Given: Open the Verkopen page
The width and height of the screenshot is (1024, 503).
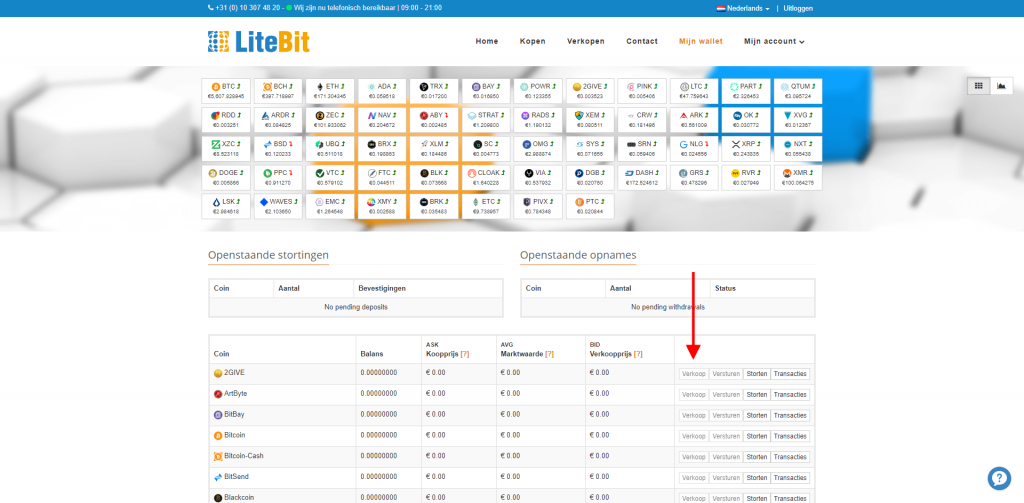Looking at the screenshot, I should click(586, 41).
